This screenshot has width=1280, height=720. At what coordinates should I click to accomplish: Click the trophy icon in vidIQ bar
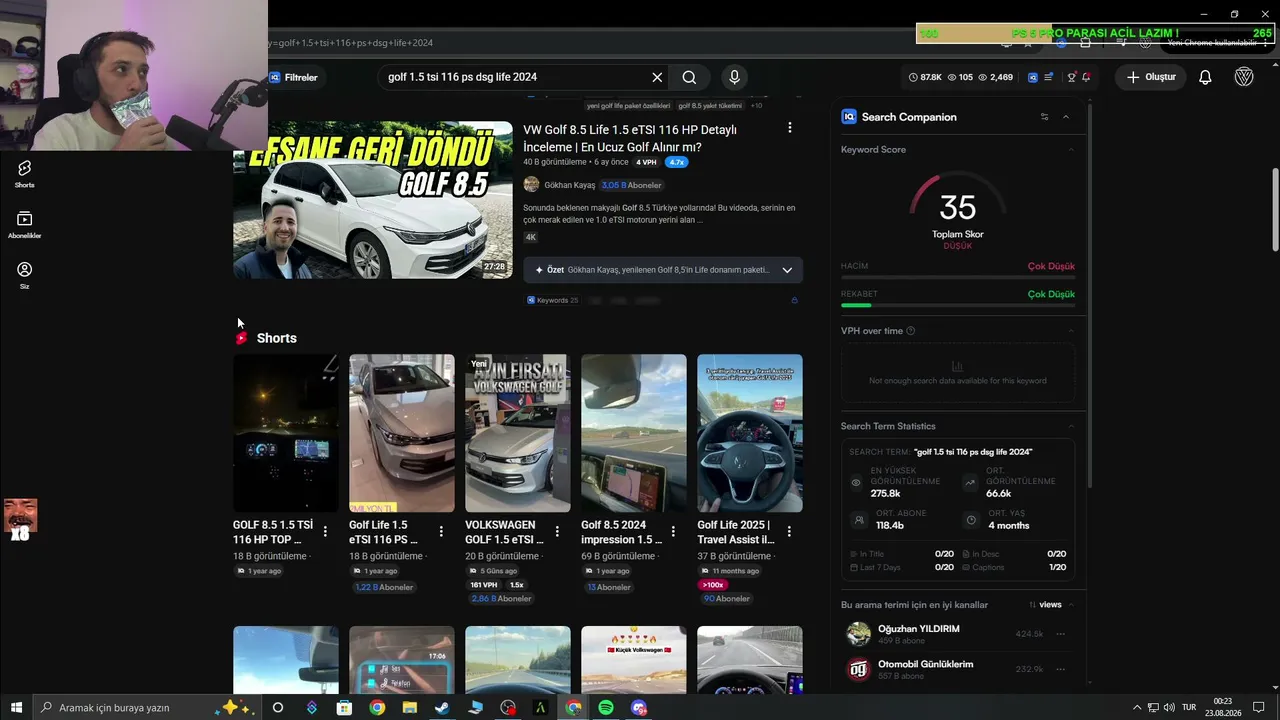(x=1071, y=77)
